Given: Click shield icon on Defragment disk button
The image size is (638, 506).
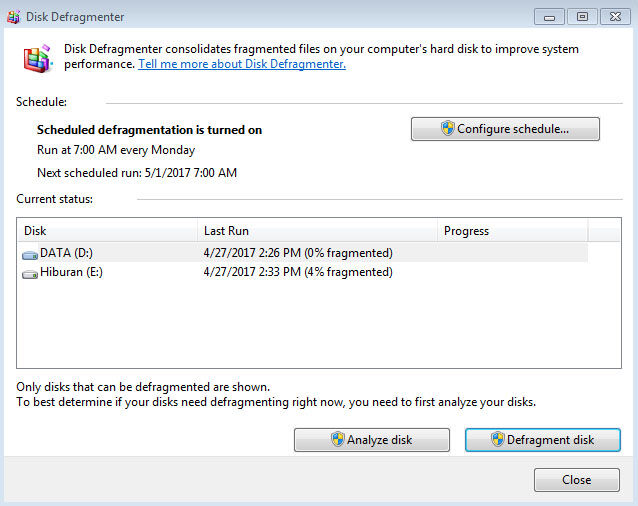Looking at the screenshot, I should pos(497,440).
